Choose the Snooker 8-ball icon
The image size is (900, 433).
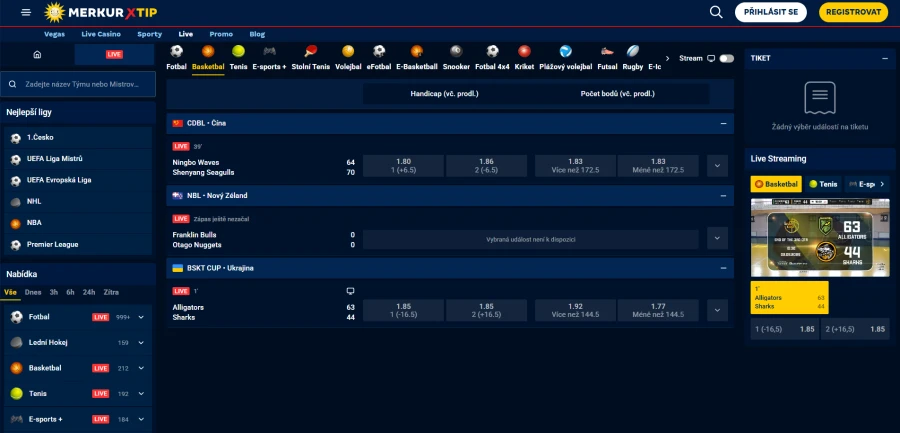(x=456, y=51)
